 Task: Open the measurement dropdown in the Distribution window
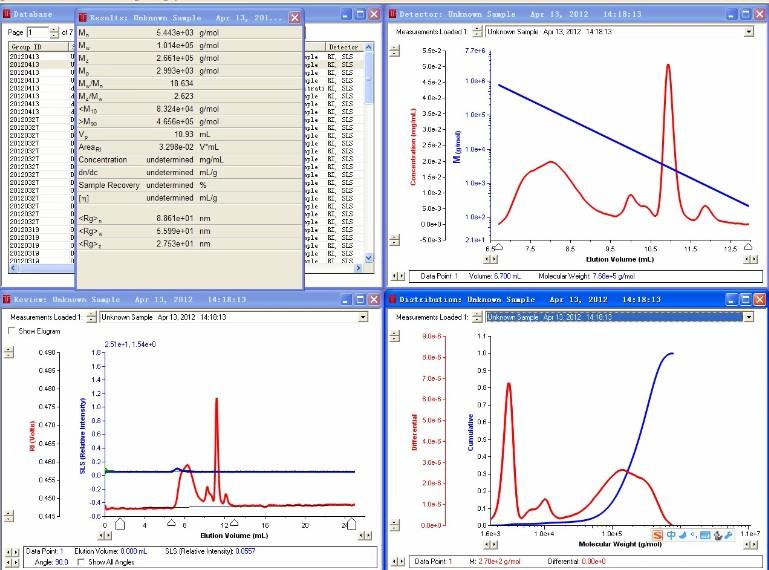[748, 317]
